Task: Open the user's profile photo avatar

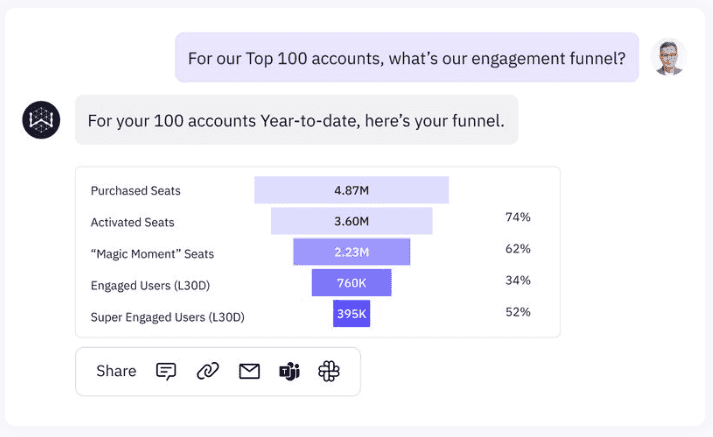Action: (x=668, y=57)
